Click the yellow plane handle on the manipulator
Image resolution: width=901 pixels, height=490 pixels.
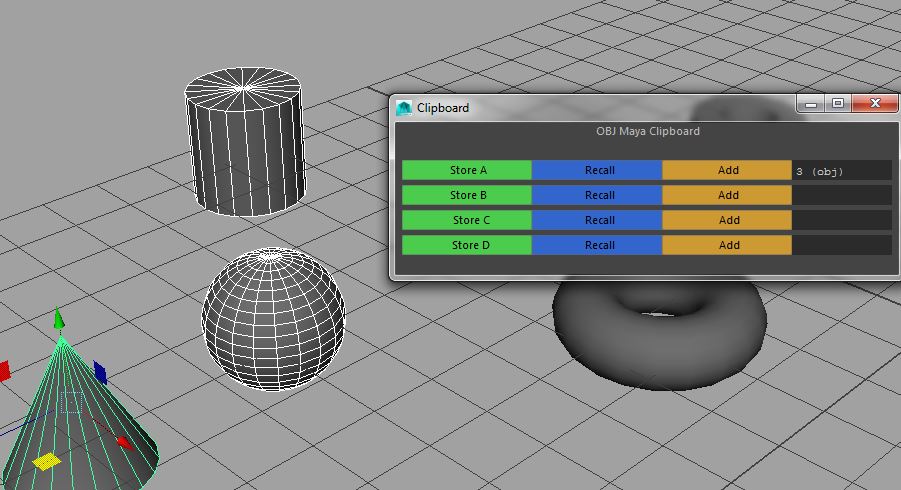[x=46, y=461]
